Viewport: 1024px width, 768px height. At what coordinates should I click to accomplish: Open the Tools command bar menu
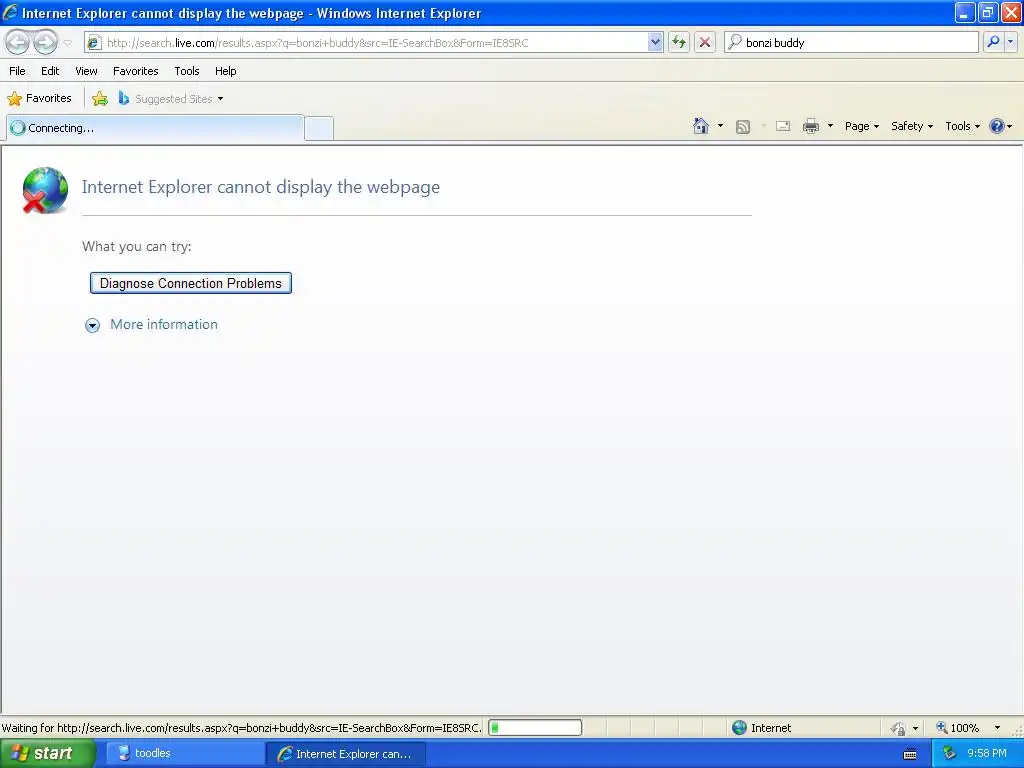963,126
